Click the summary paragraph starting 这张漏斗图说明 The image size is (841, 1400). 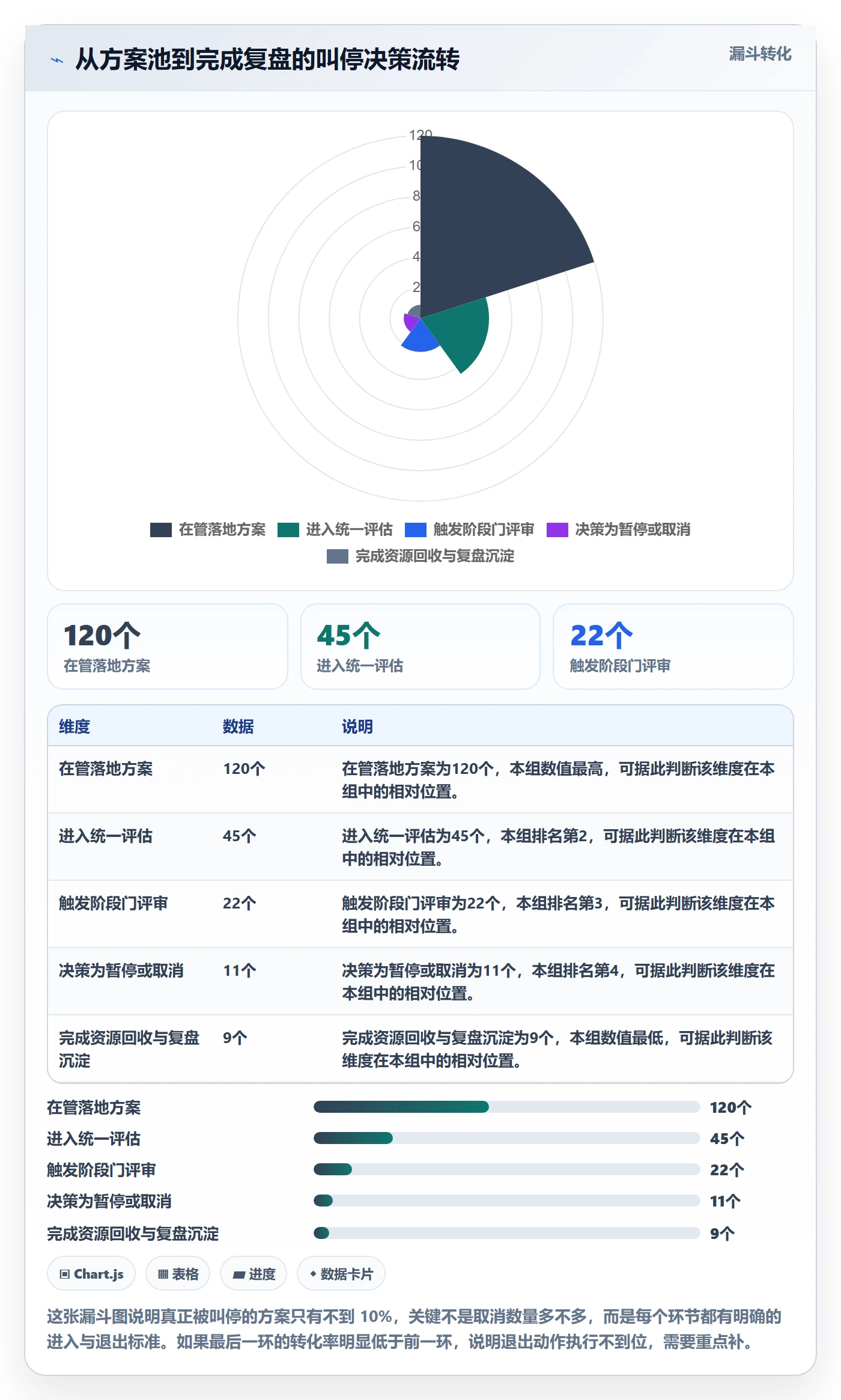pos(414,1329)
